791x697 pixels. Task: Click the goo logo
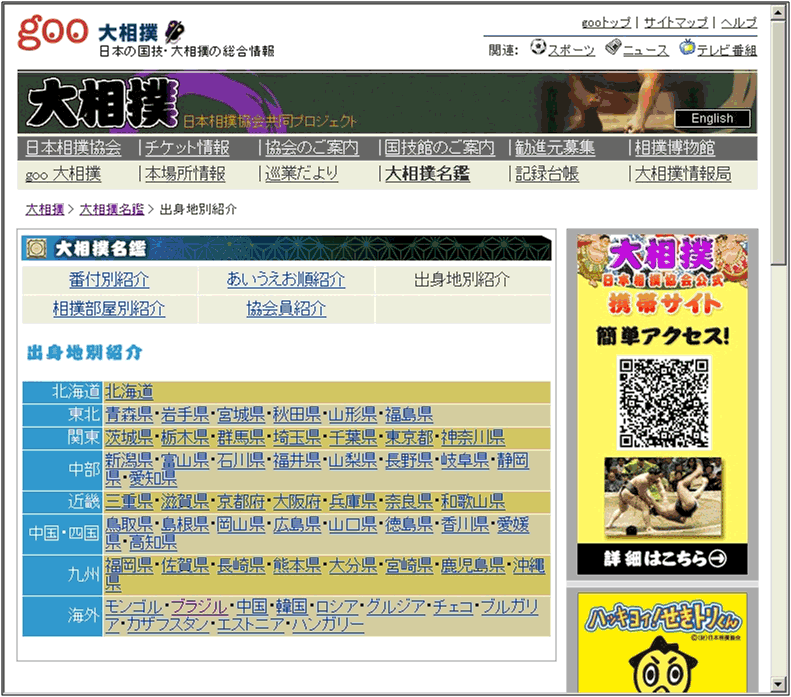52,31
